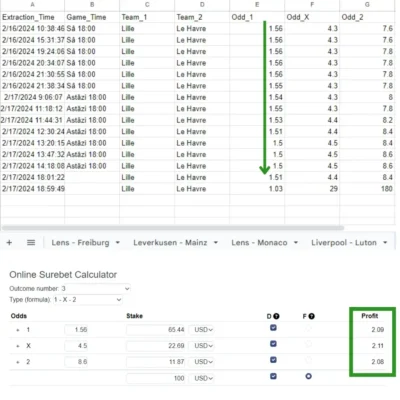Click the plus icon beside outcome X
The width and height of the screenshot is (400, 400).
coord(18,346)
